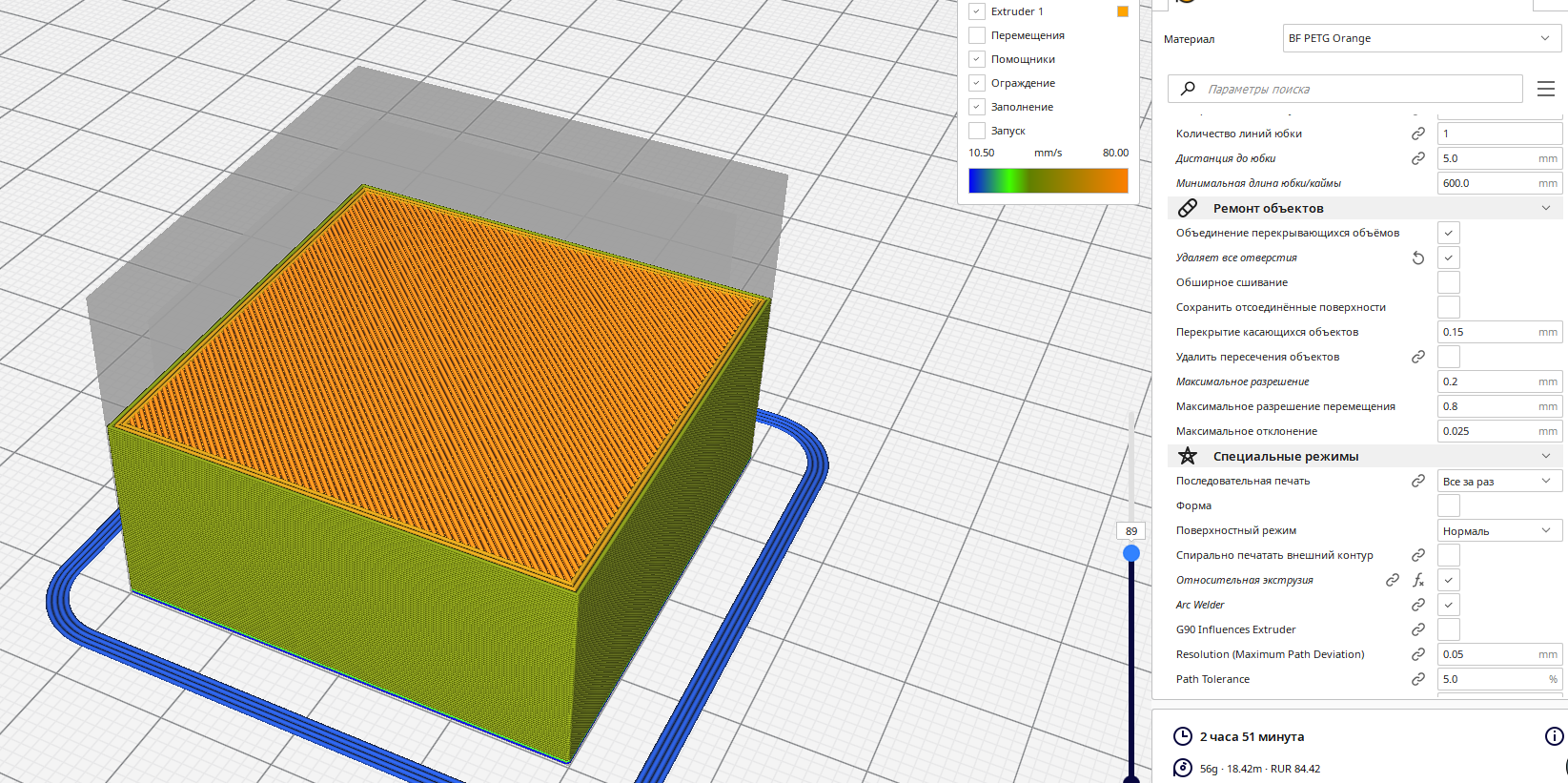Click link icon for Дистанция до юбки
1568x783 pixels.
pos(1418,158)
